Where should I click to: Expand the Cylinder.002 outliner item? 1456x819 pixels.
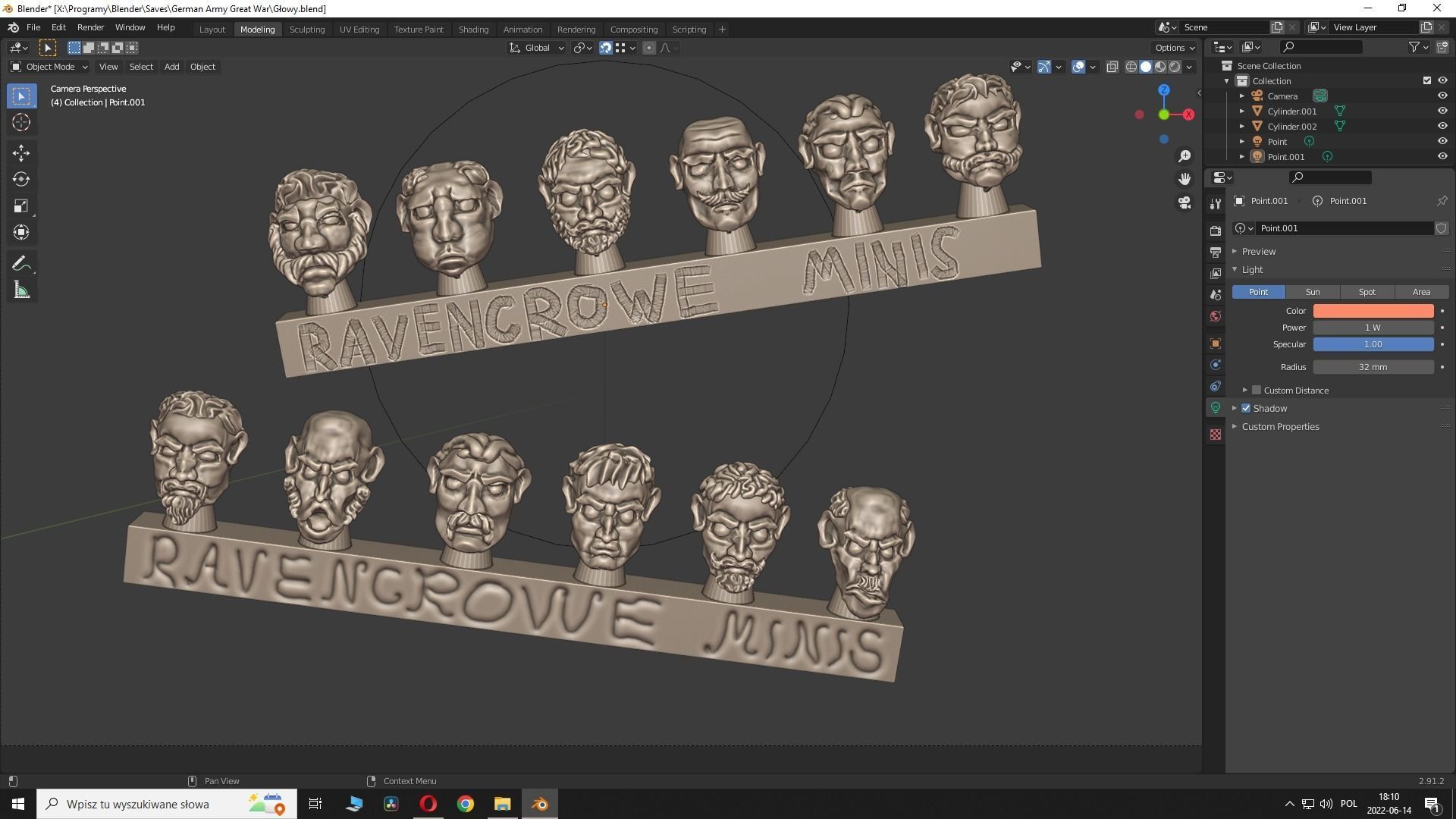coord(1242,127)
